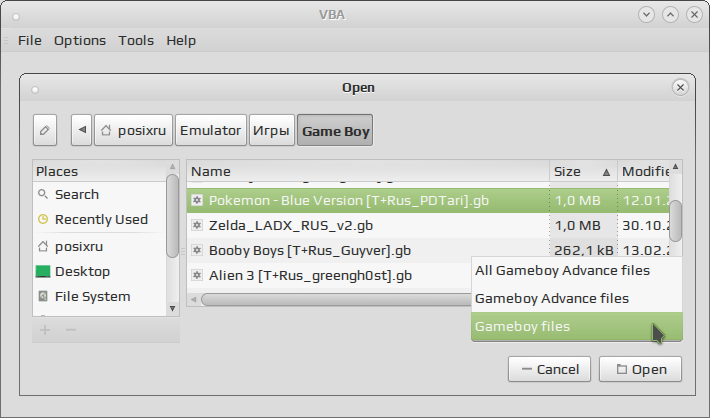Sort files by Name column

(x=368, y=172)
